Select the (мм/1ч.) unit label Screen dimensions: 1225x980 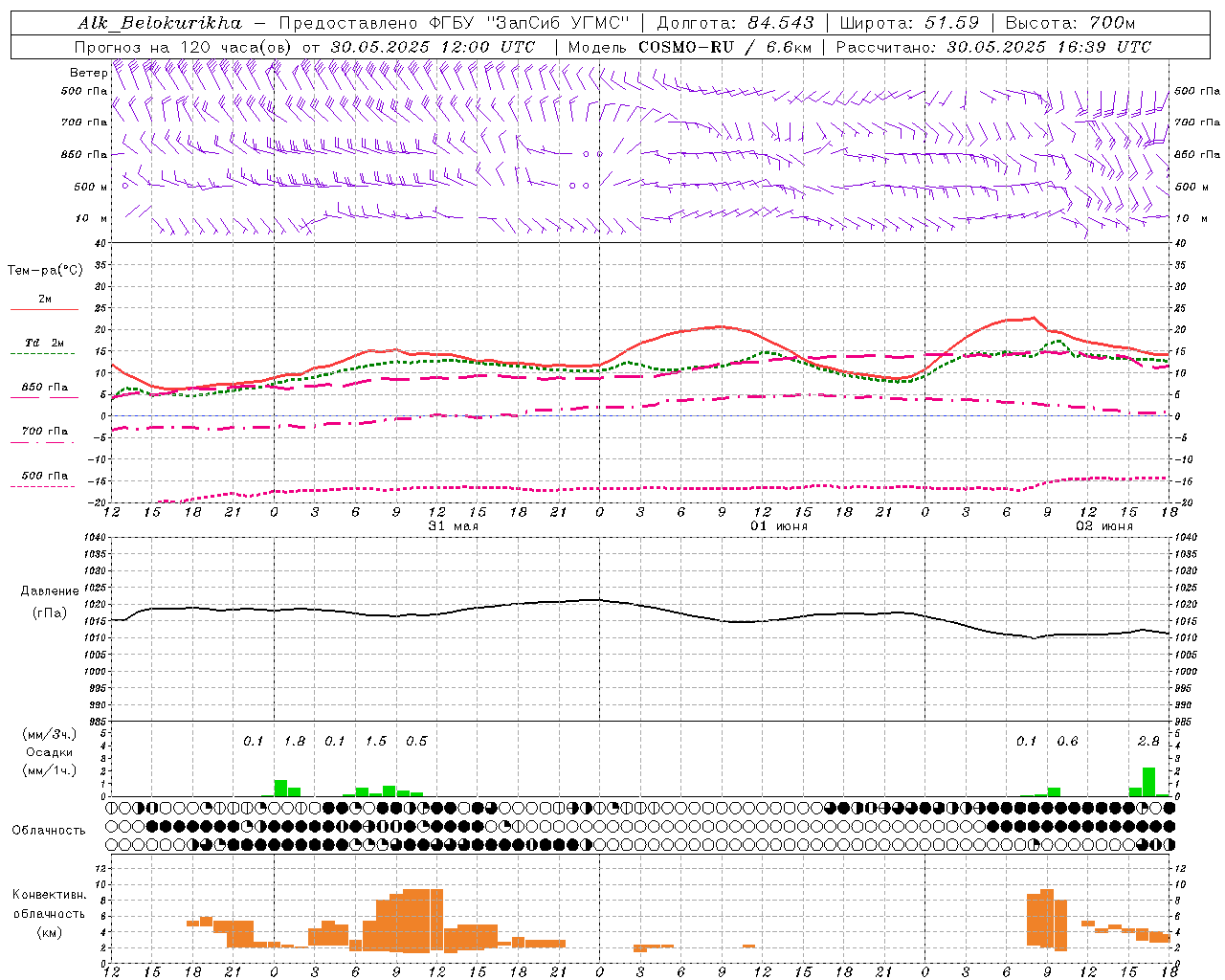(50, 769)
